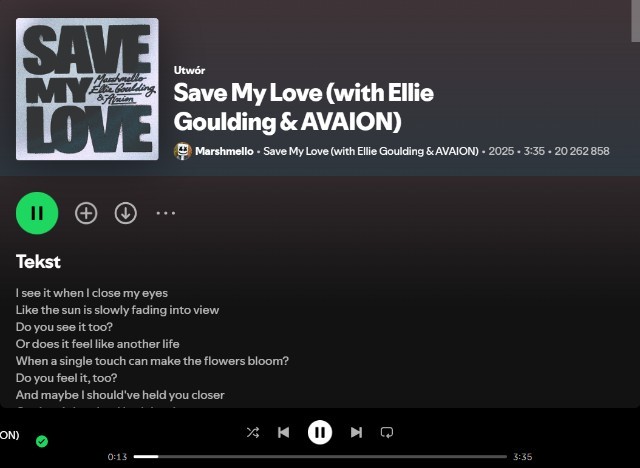Seek within the song progress bar
Image resolution: width=640 pixels, height=468 pixels.
point(320,457)
